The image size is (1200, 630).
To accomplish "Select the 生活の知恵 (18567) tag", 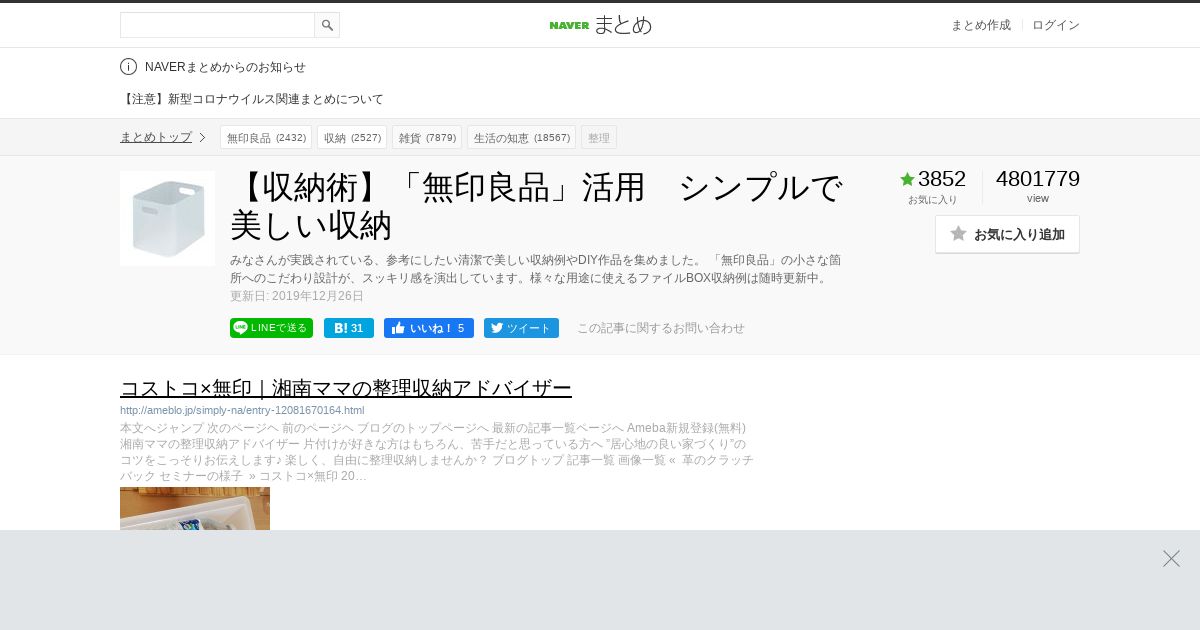I will pos(521,137).
